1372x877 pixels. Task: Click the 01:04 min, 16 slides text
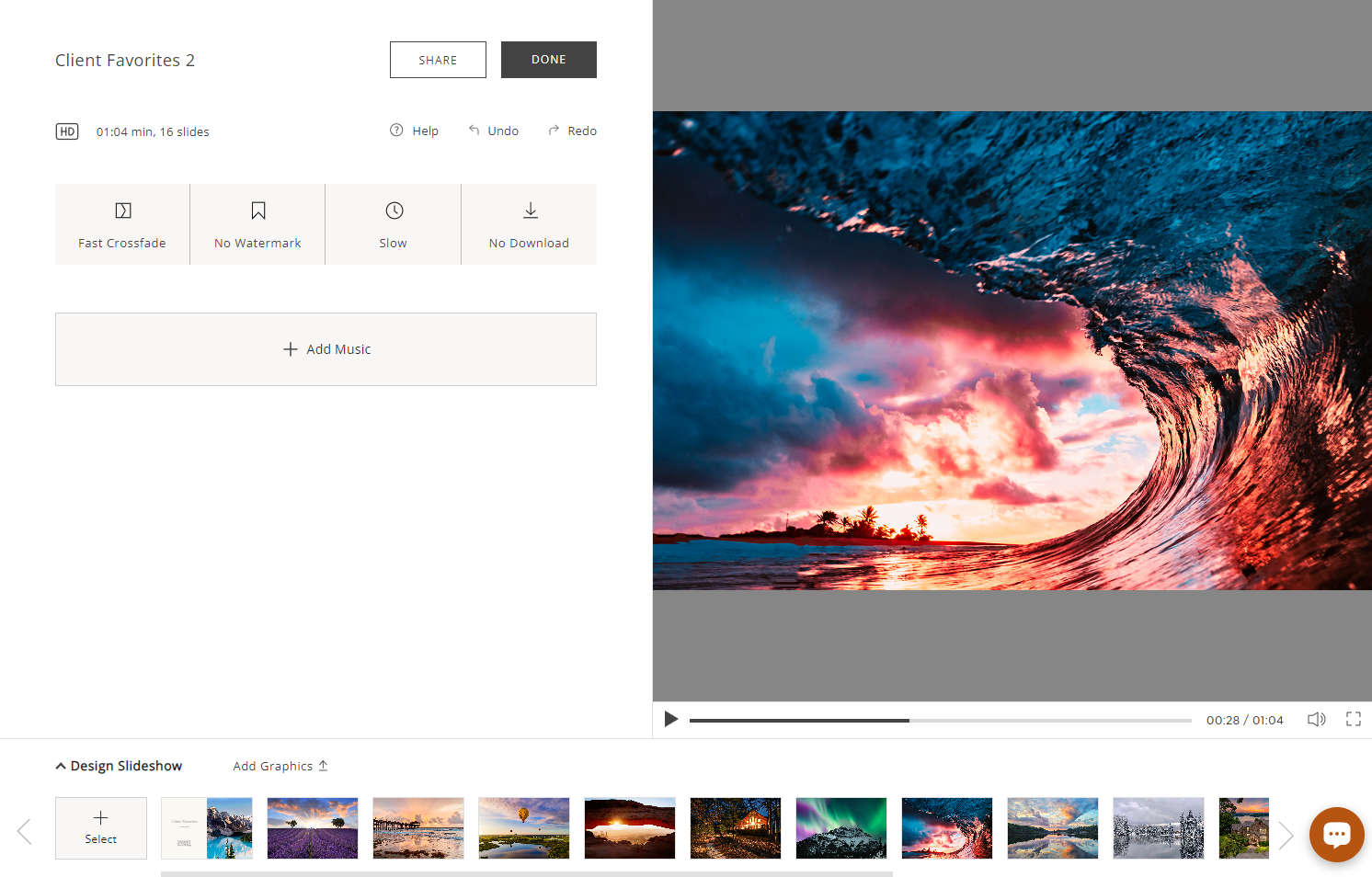coord(153,131)
